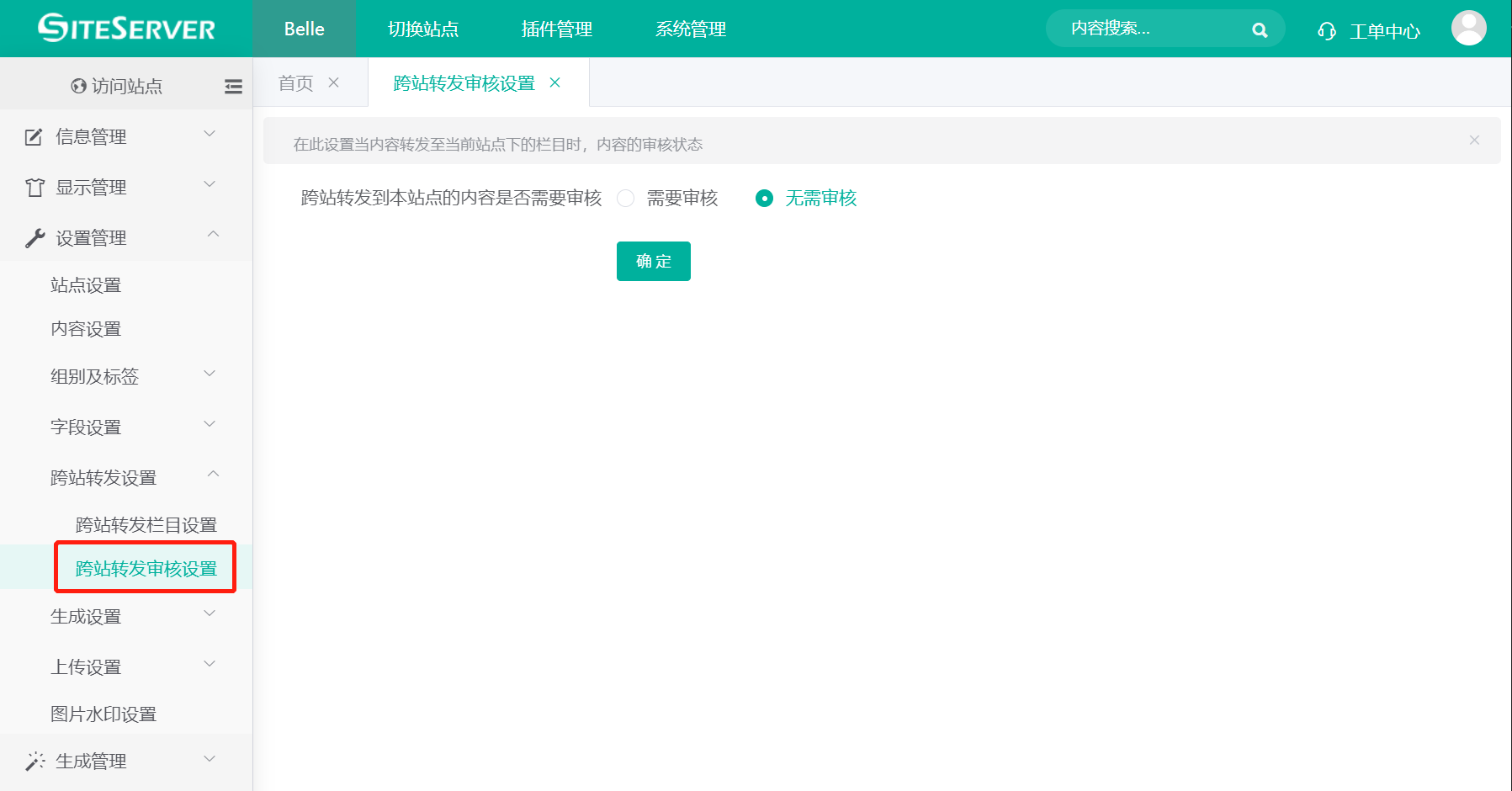Screen dimensions: 1512x791
Task: Click the 生成管理 magic wand icon
Action: pyautogui.click(x=34, y=760)
